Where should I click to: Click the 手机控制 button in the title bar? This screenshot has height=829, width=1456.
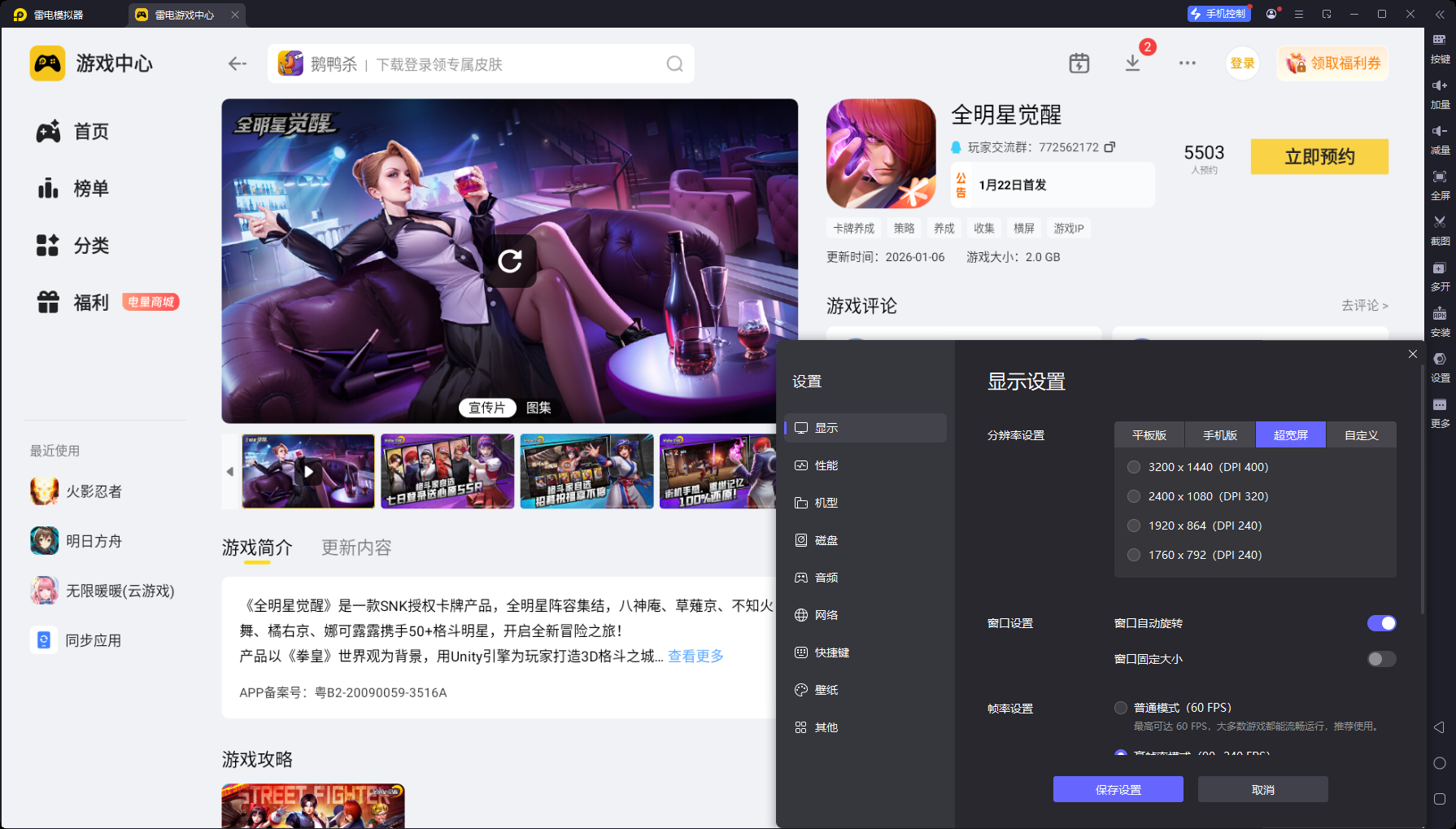[x=1218, y=14]
